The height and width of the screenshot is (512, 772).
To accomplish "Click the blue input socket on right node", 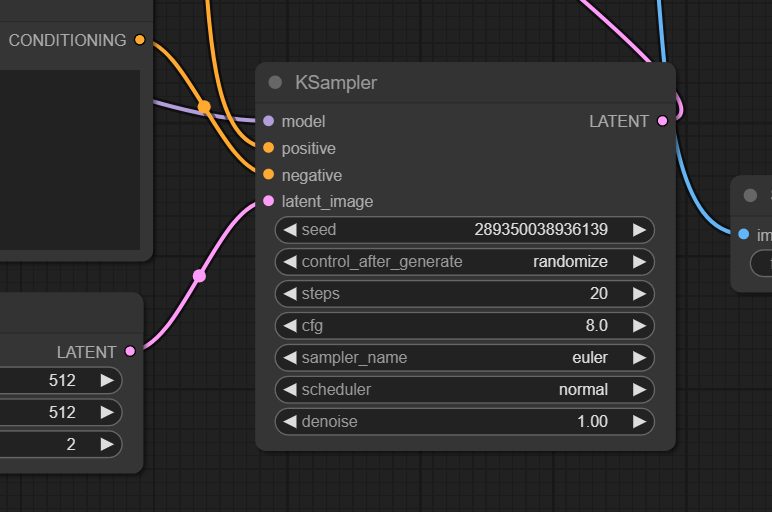I will 744,234.
